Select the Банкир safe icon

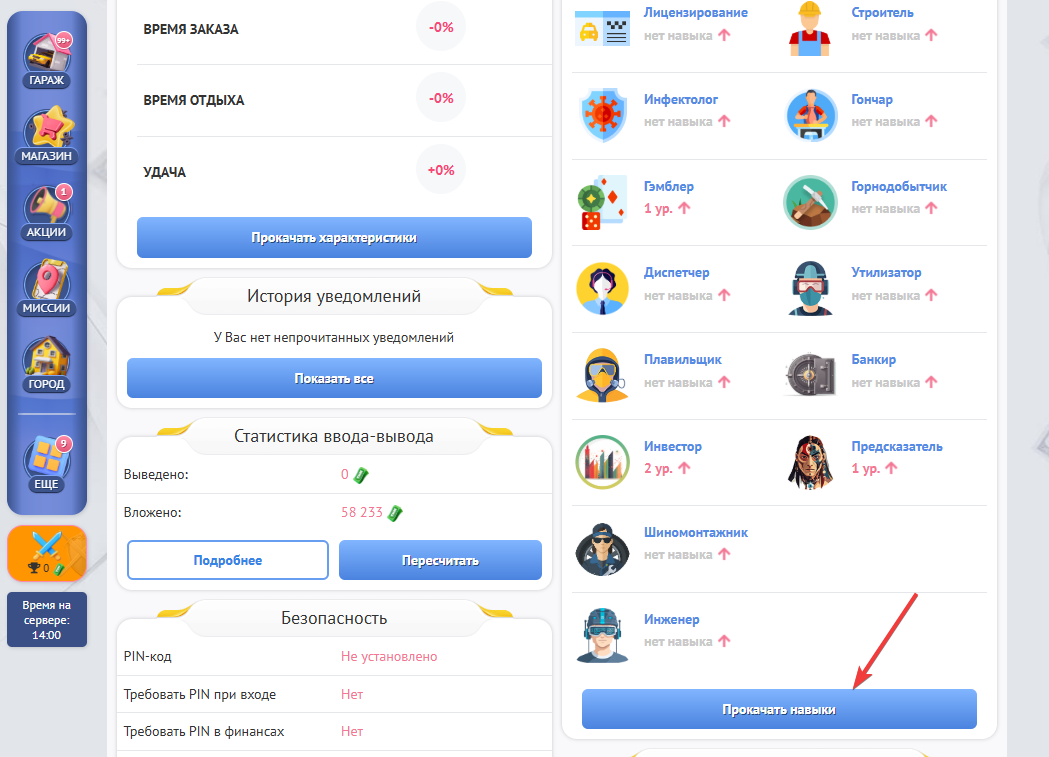coord(810,374)
